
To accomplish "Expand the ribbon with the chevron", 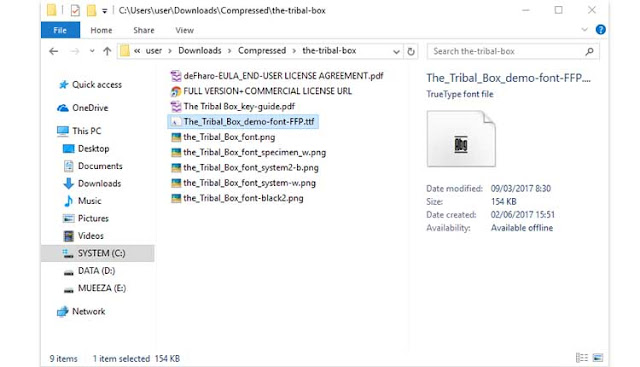I will coord(584,30).
